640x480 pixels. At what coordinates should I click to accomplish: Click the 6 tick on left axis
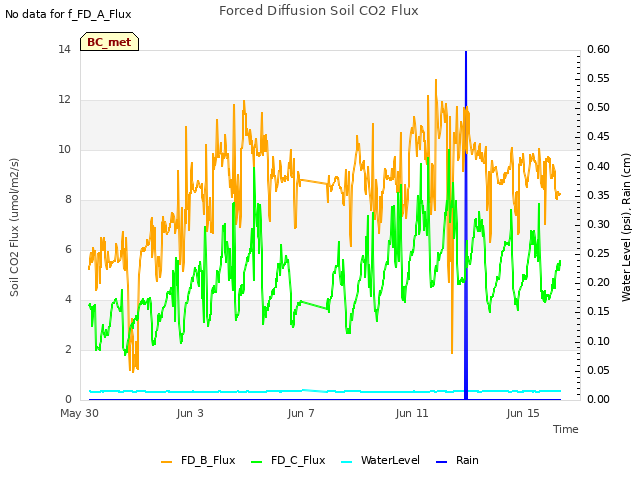click(68, 249)
